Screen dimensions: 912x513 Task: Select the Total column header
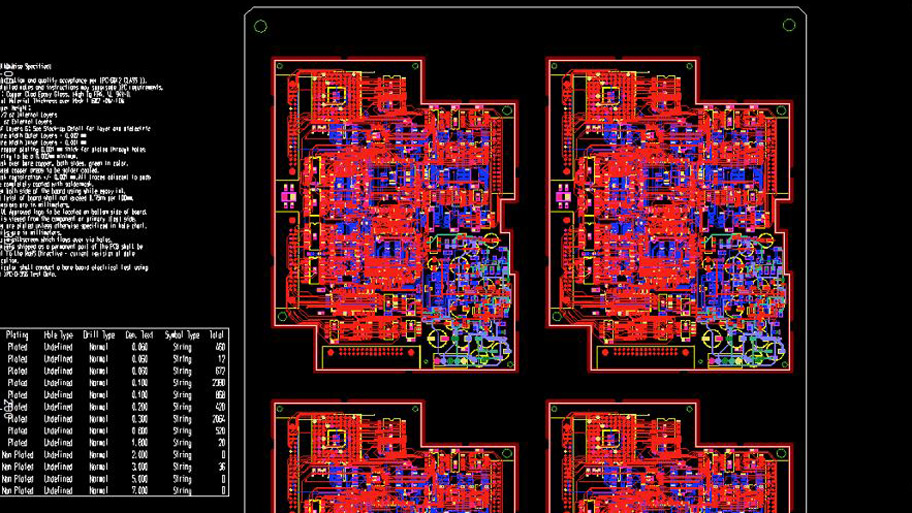[x=217, y=335]
